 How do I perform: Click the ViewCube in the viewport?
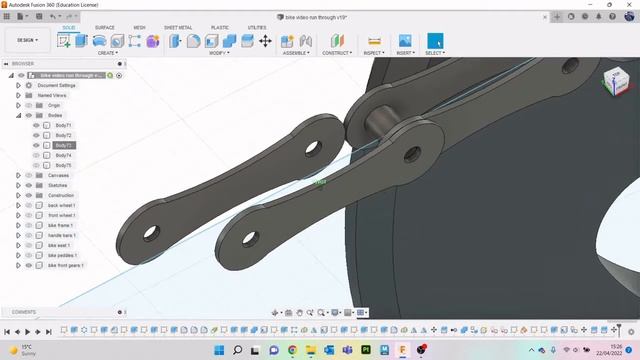616,81
